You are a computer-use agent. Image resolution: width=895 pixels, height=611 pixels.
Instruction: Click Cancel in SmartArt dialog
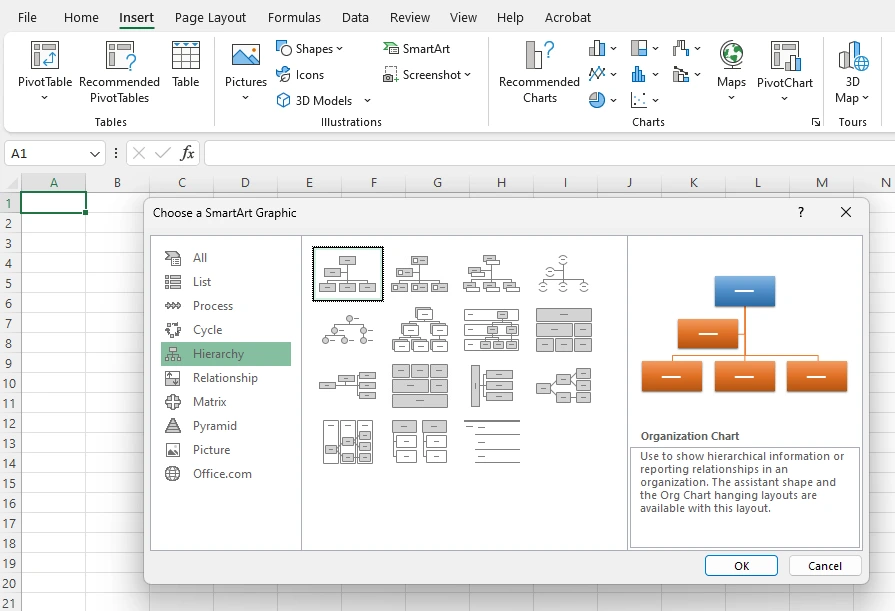click(x=825, y=565)
